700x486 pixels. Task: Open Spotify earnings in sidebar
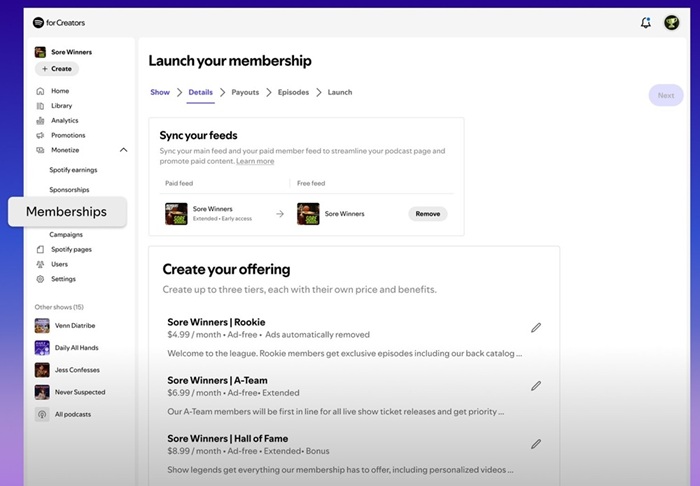[73, 170]
